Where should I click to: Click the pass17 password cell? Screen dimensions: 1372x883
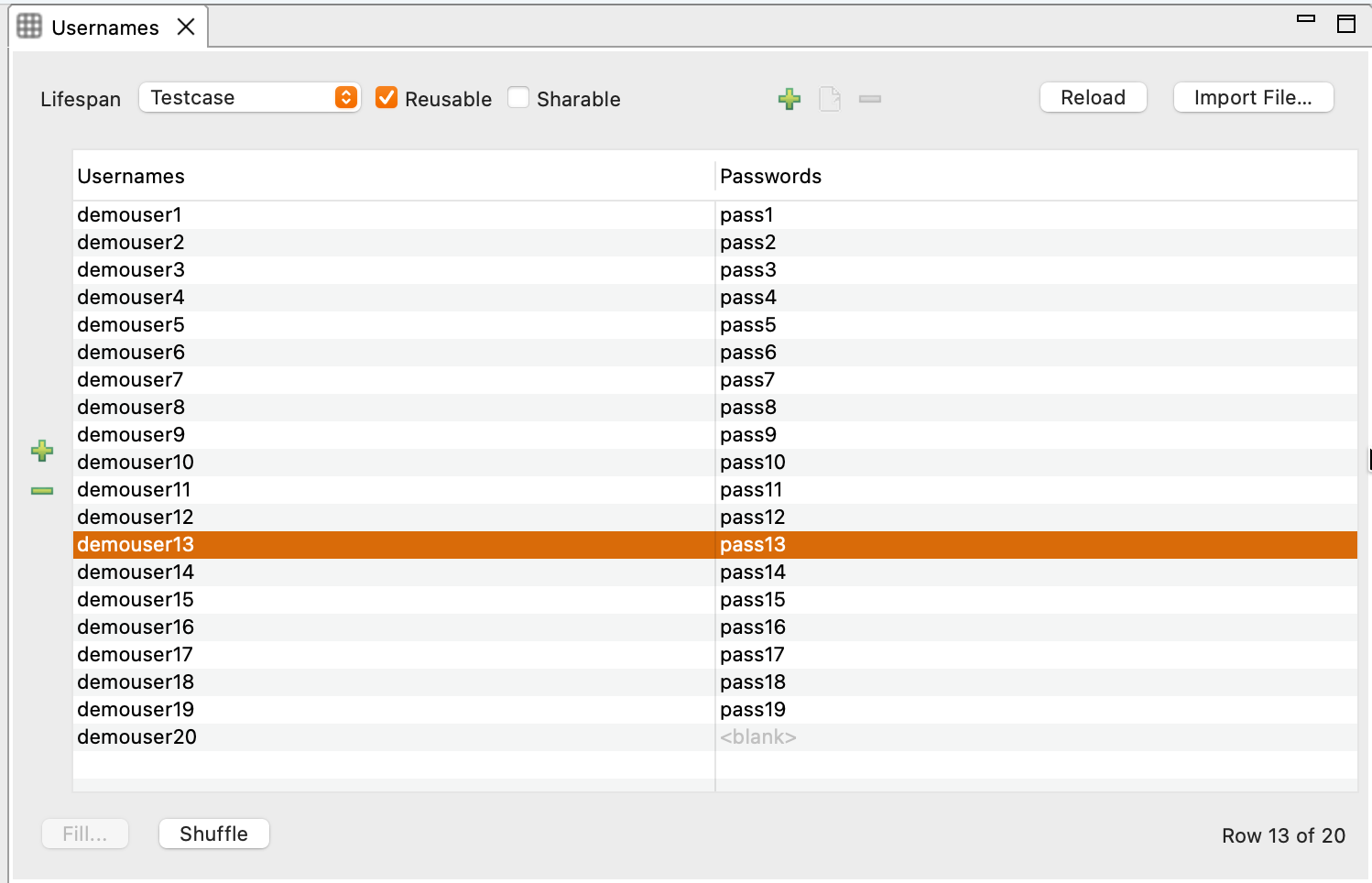click(1037, 655)
